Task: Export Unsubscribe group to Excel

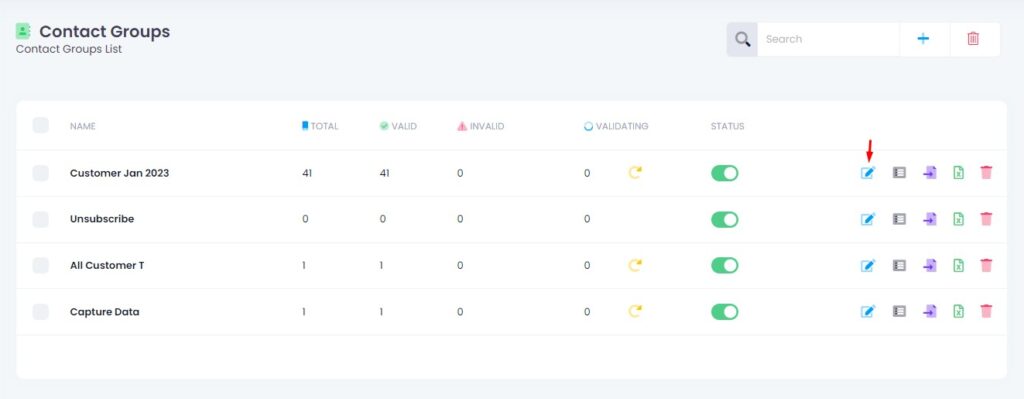Action: tap(958, 219)
